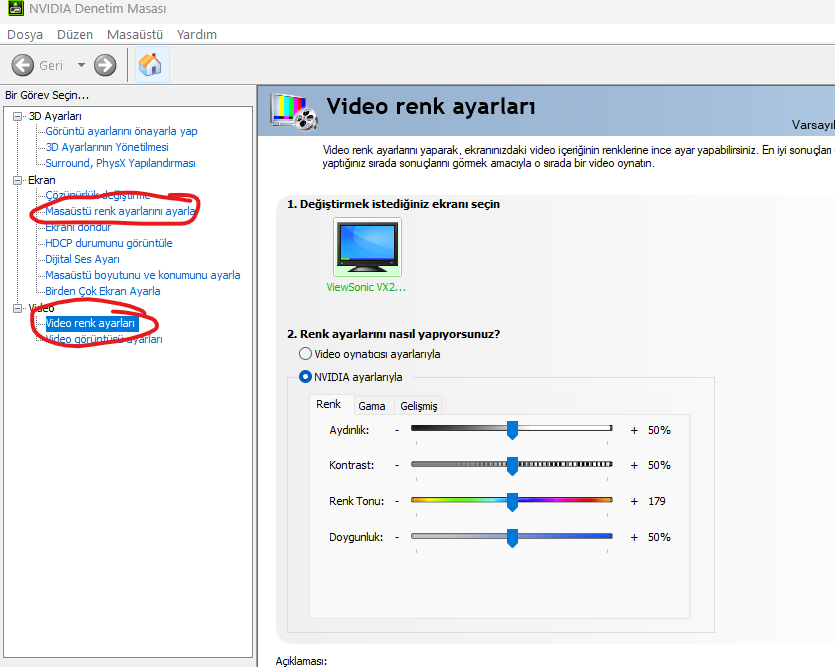Open Birden Çok Ekran Ayarla
The image size is (835, 667).
[x=103, y=291]
